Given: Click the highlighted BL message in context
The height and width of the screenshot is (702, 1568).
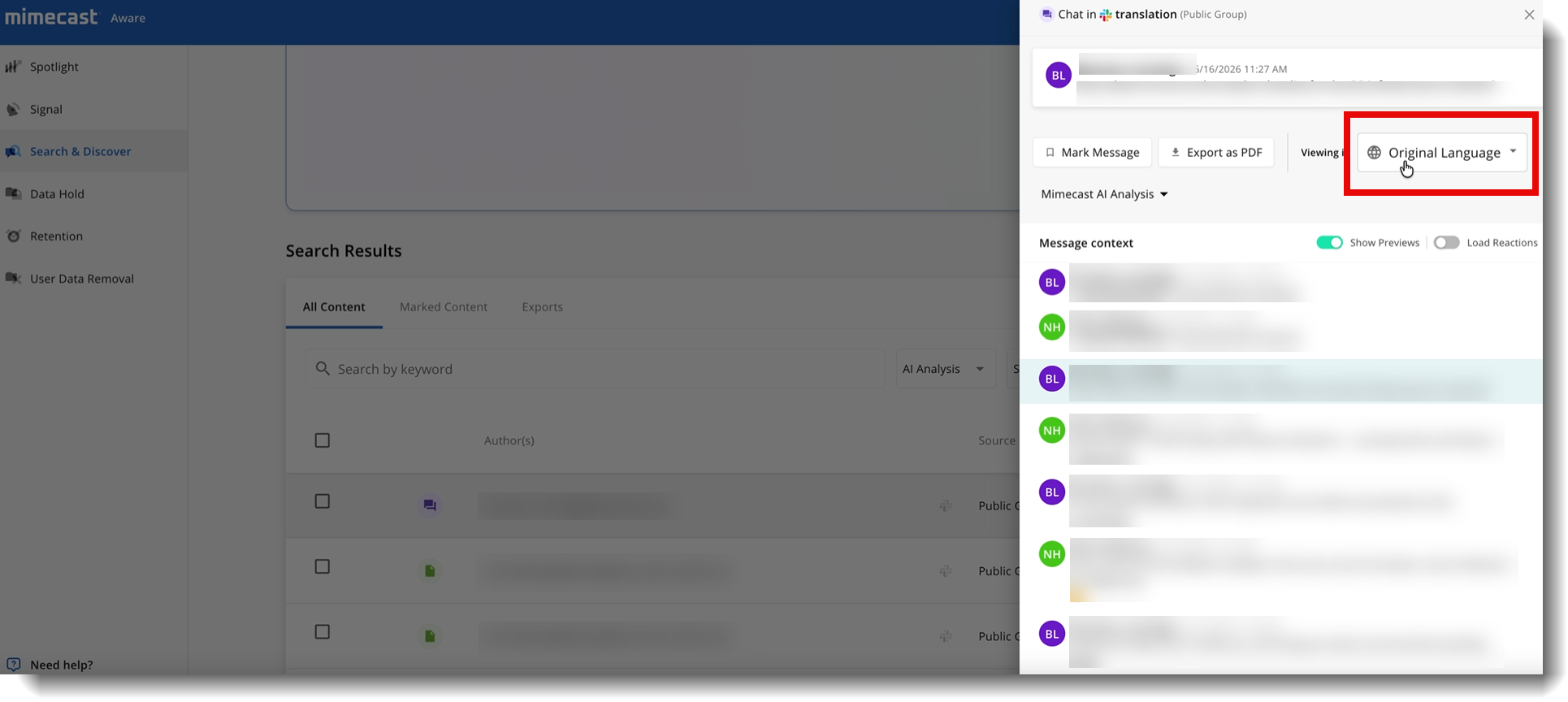Looking at the screenshot, I should tap(1280, 381).
